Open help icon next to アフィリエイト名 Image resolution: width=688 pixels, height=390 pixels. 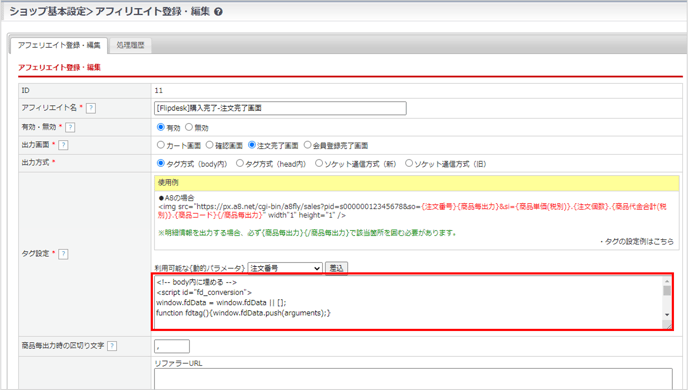[91, 108]
